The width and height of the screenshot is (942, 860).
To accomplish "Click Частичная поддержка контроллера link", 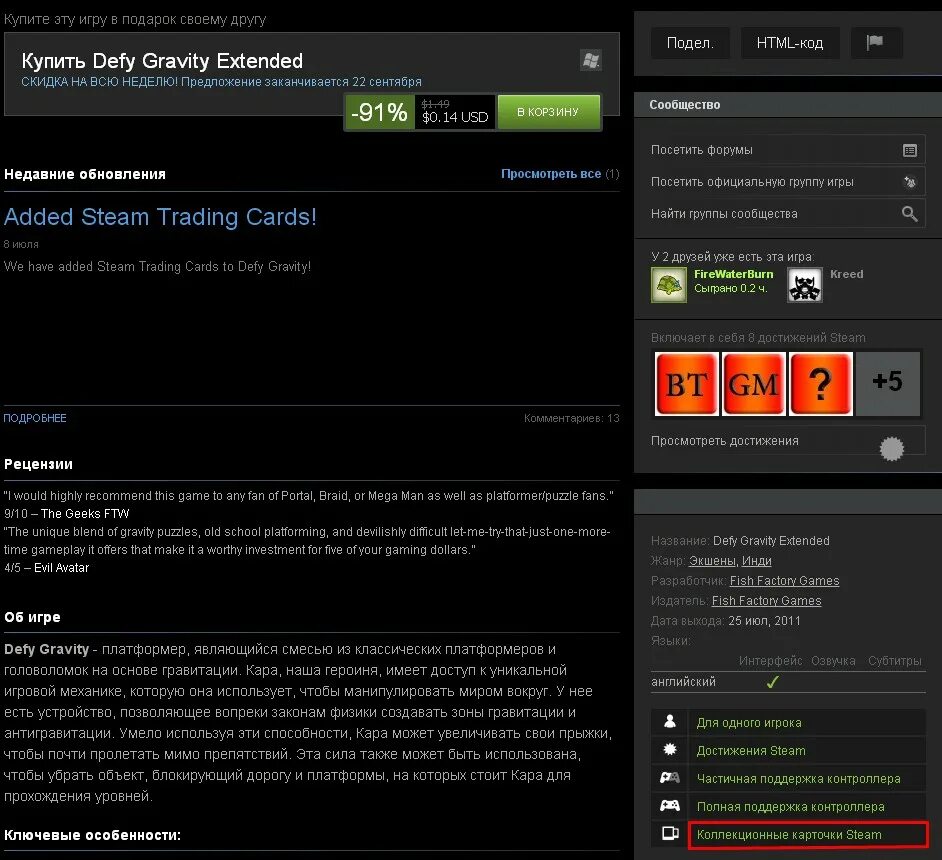I will [798, 779].
